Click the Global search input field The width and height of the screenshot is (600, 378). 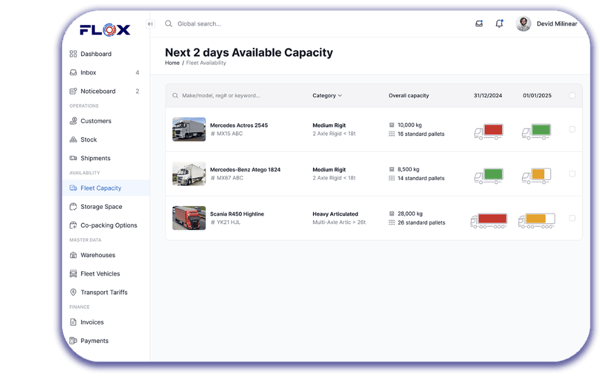click(199, 24)
